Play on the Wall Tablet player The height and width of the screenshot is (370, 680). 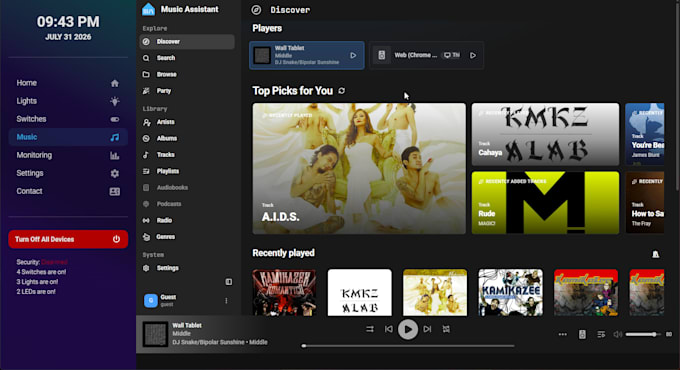(x=353, y=56)
